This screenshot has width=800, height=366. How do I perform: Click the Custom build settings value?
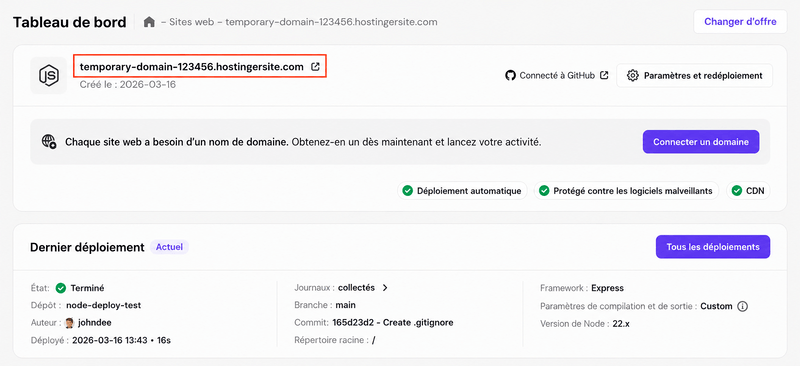click(716, 306)
